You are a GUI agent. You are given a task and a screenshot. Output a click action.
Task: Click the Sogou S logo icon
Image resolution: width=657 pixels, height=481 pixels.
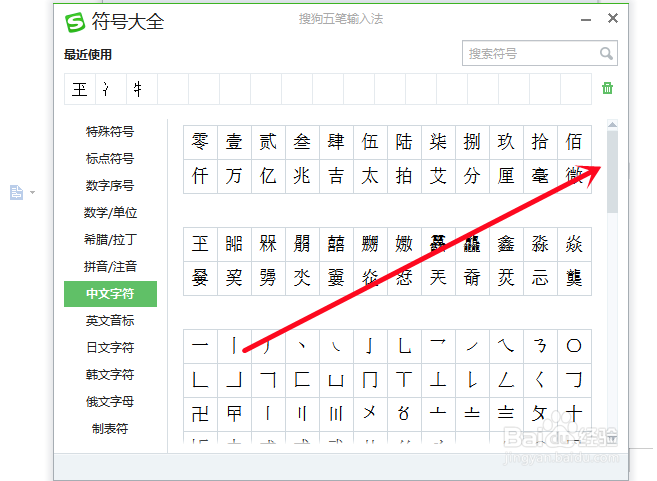(75, 22)
